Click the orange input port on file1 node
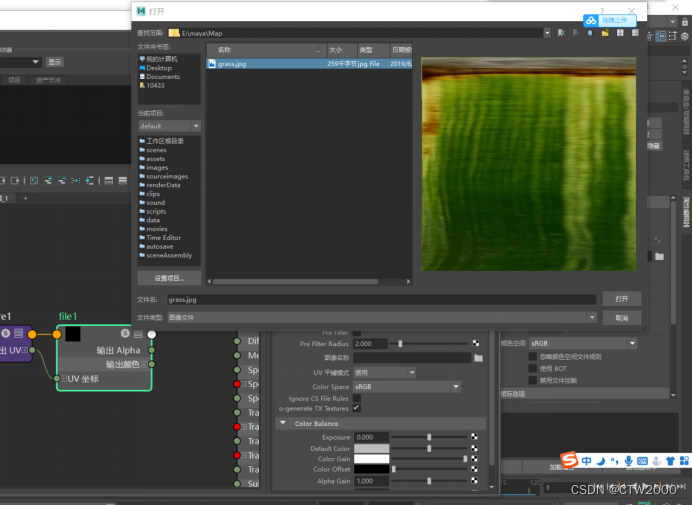The image size is (693, 505). click(57, 334)
